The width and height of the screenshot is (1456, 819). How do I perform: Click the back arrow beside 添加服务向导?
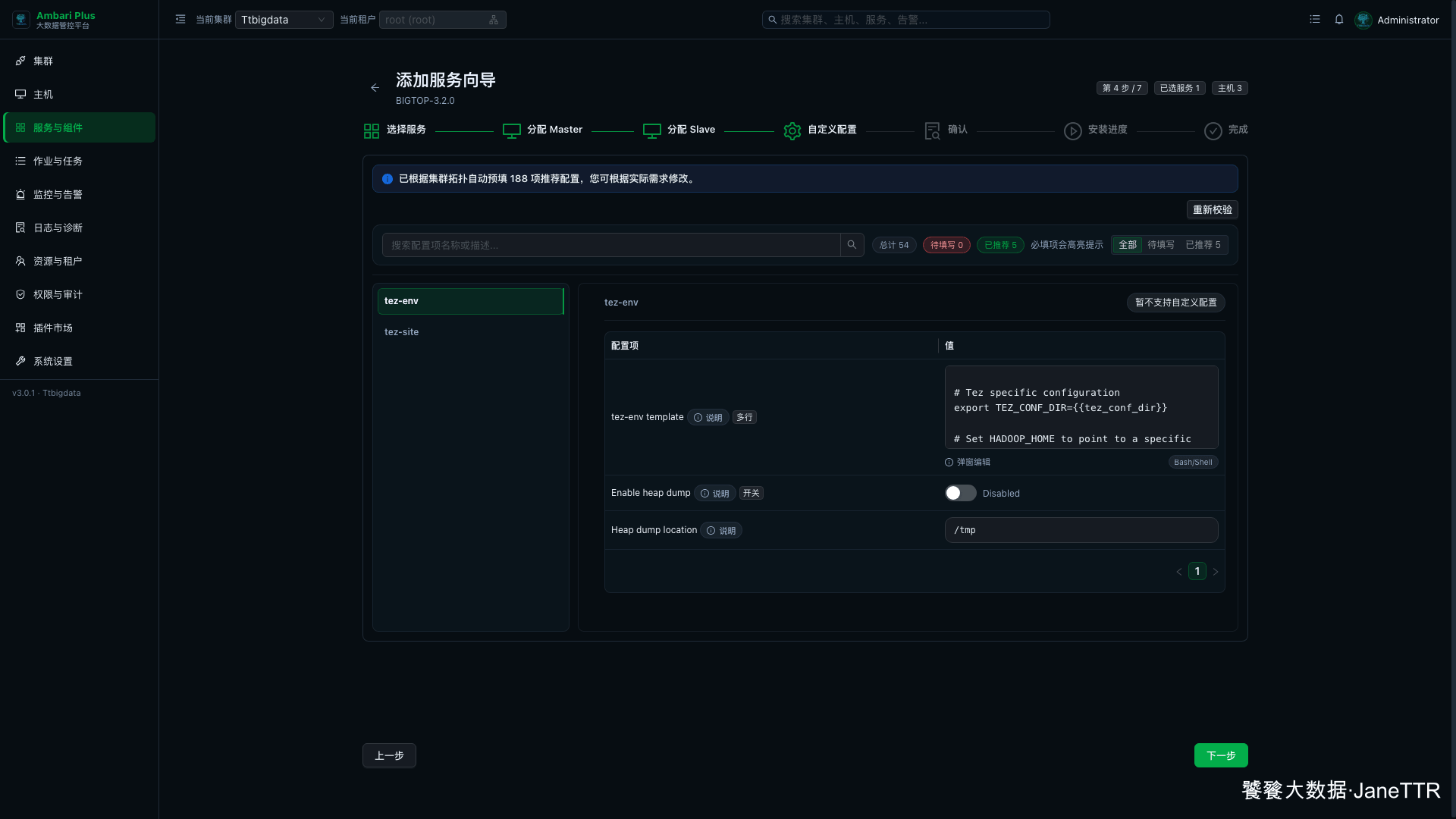[x=375, y=88]
